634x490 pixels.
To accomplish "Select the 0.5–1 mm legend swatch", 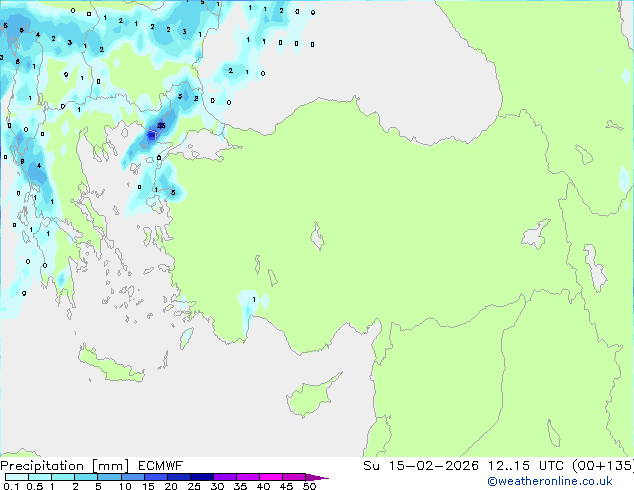I will (x=40, y=477).
